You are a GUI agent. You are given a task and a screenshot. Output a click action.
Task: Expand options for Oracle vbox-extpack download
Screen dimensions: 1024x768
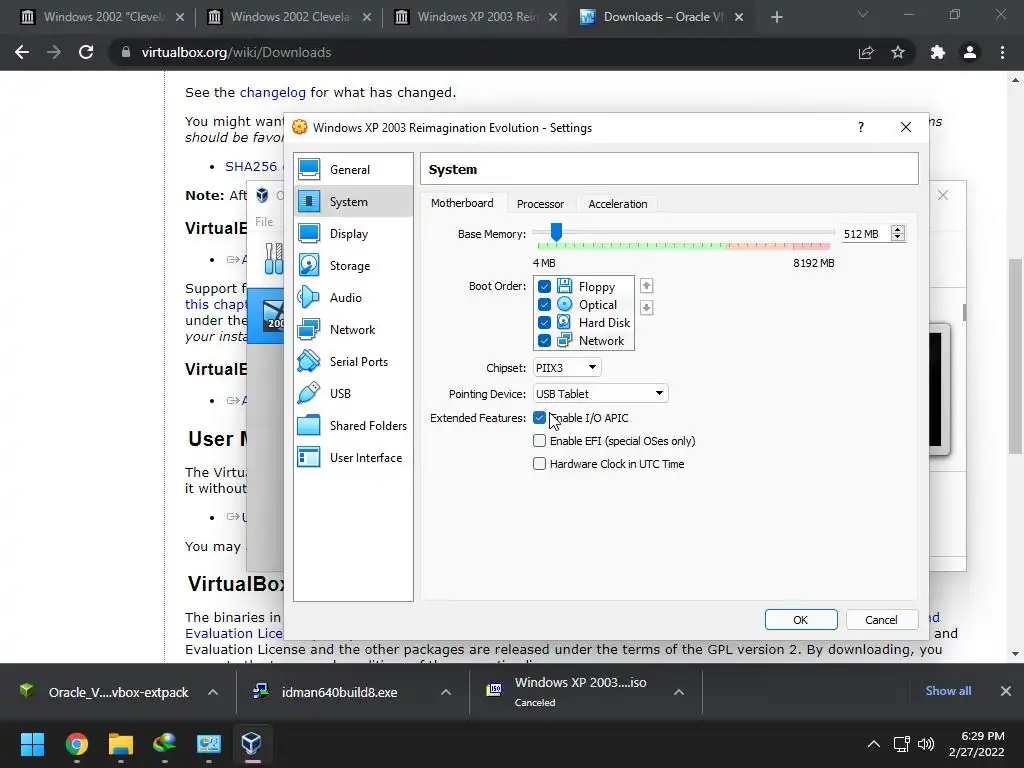pos(213,692)
